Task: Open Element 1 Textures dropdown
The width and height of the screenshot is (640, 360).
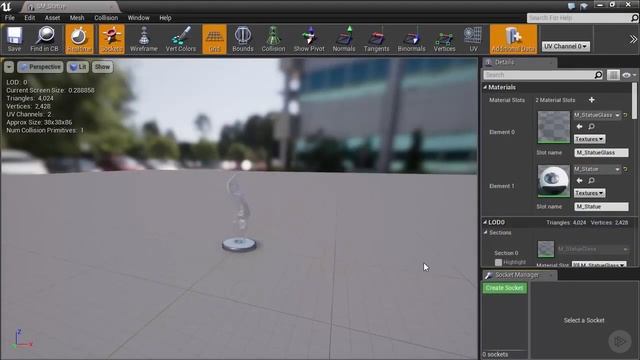Action: click(589, 193)
